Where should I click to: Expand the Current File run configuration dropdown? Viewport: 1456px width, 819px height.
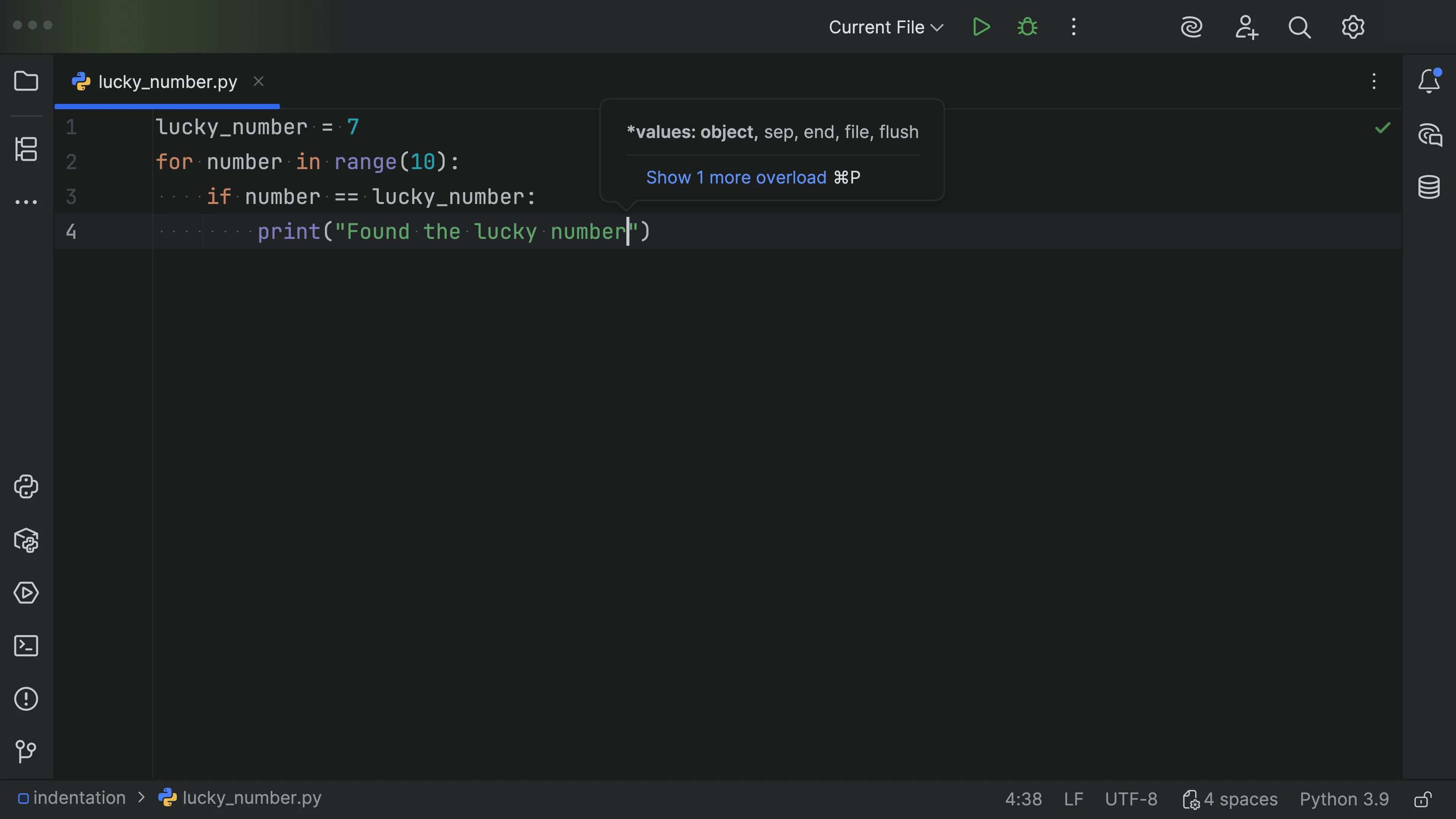tap(885, 27)
